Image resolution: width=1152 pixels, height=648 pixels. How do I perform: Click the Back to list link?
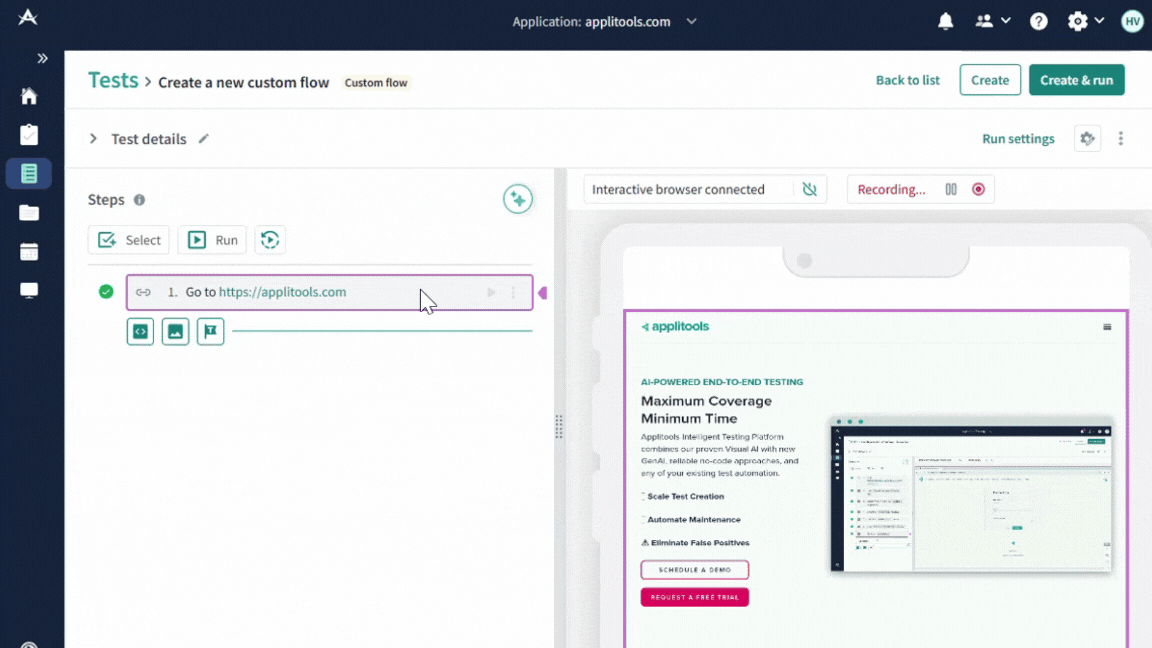907,80
